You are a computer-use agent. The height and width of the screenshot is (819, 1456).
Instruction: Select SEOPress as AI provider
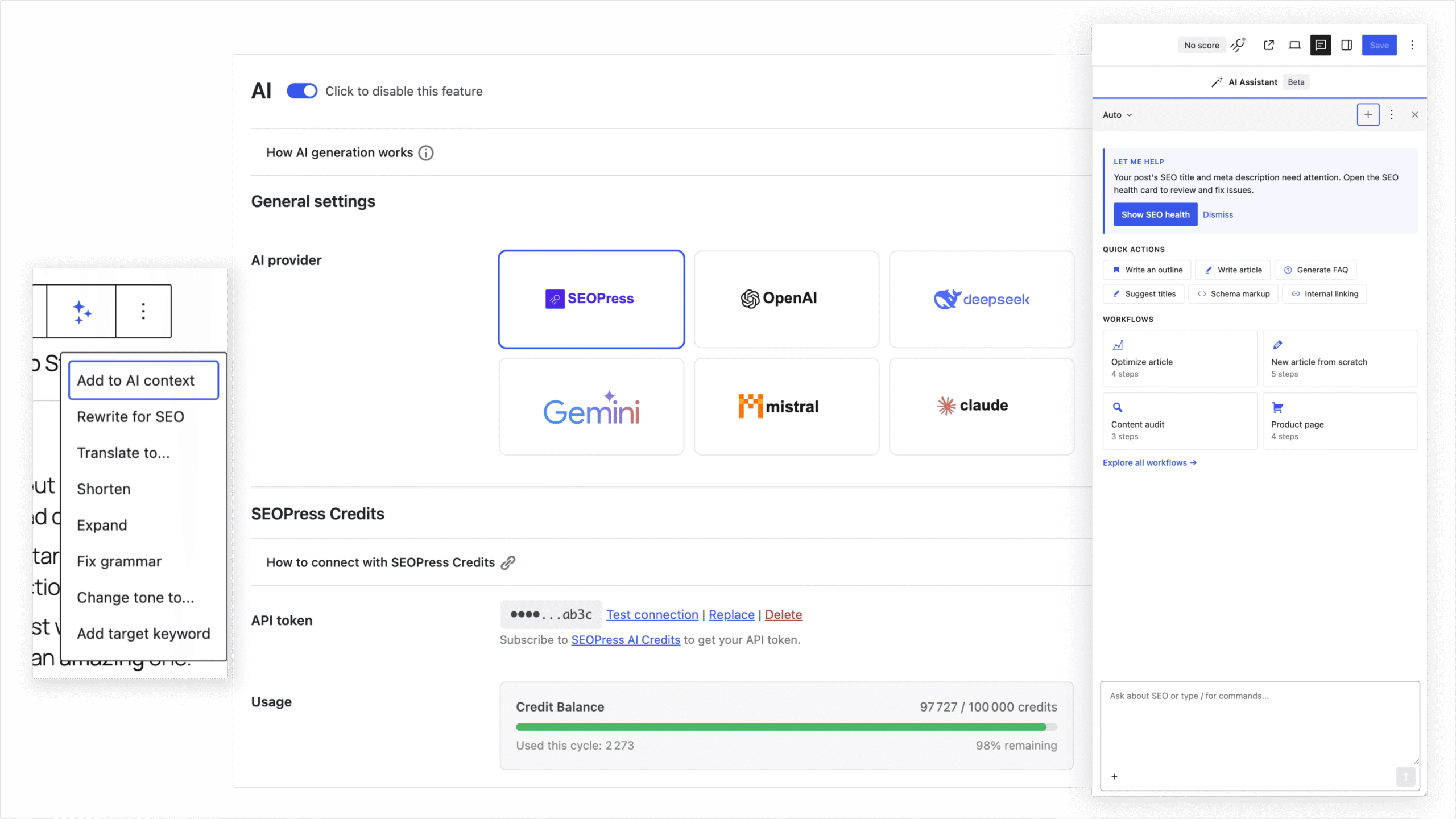tap(591, 299)
